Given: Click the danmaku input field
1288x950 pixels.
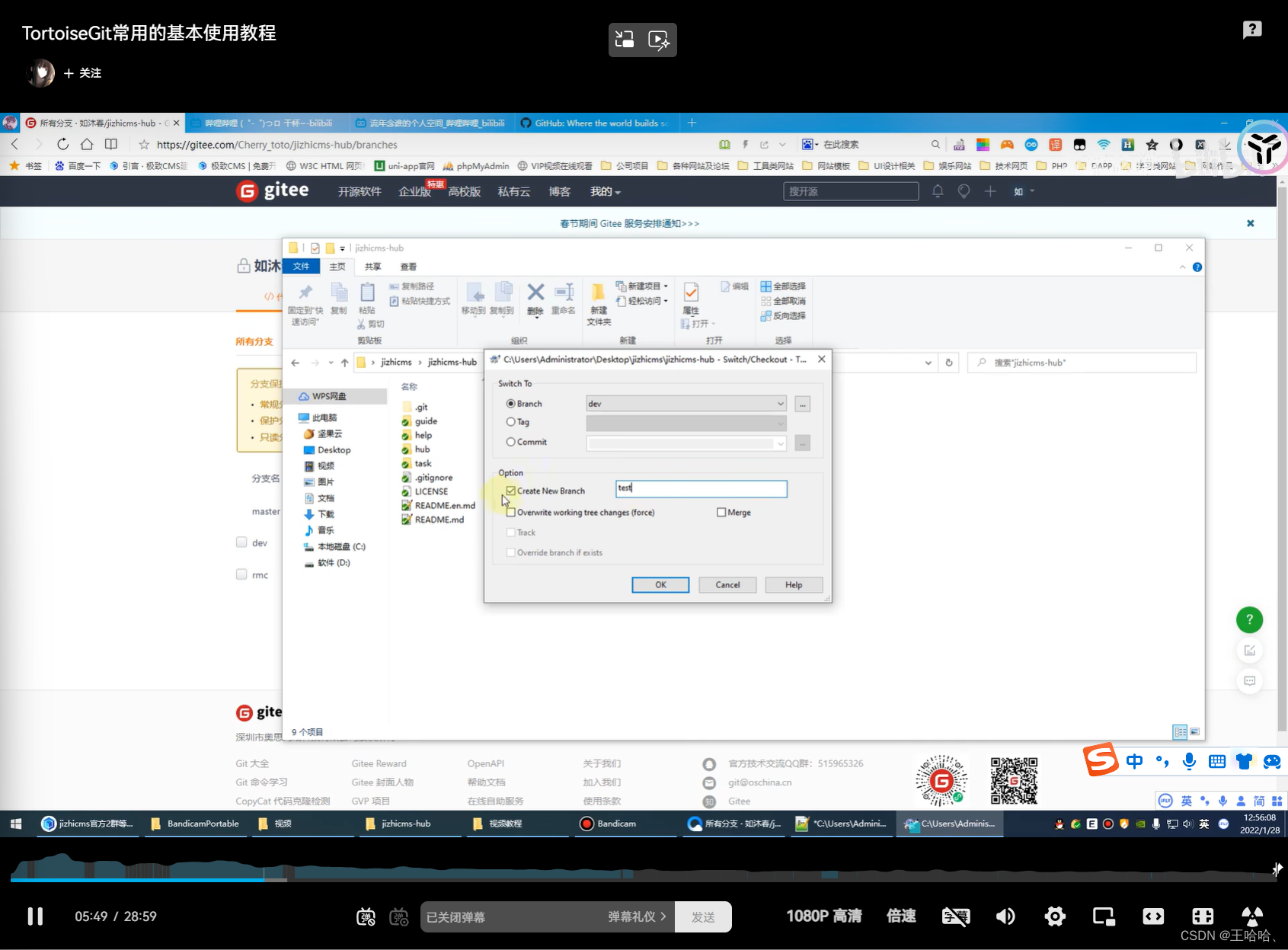Looking at the screenshot, I should [510, 916].
